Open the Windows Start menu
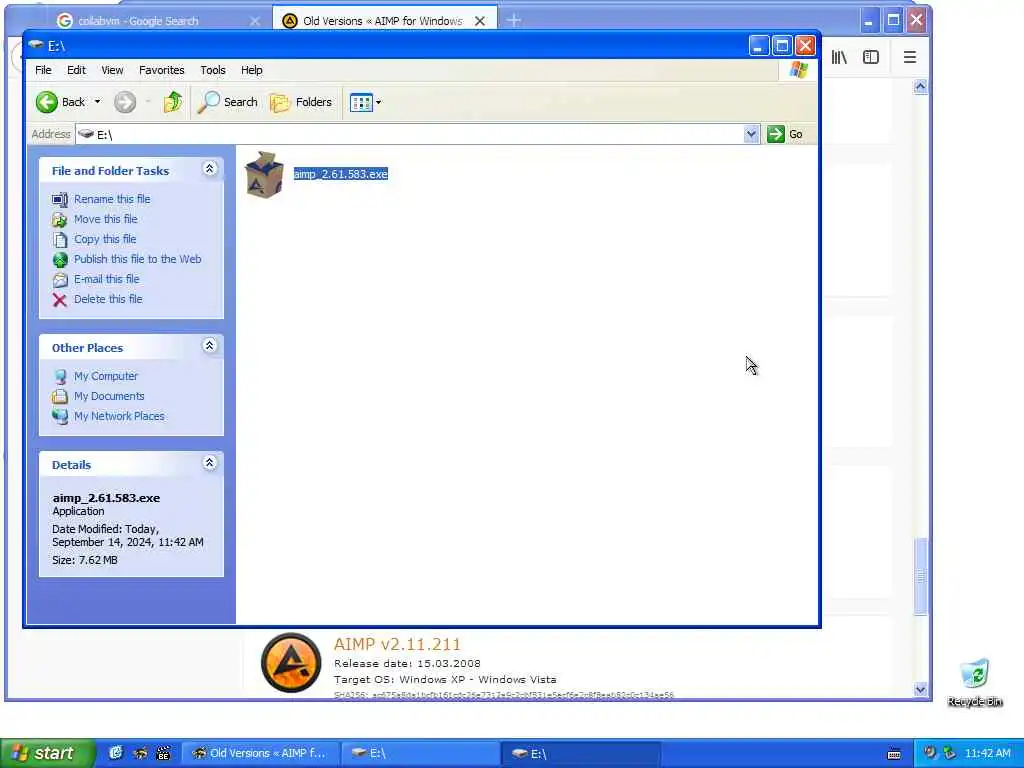This screenshot has width=1024, height=768. pos(46,753)
